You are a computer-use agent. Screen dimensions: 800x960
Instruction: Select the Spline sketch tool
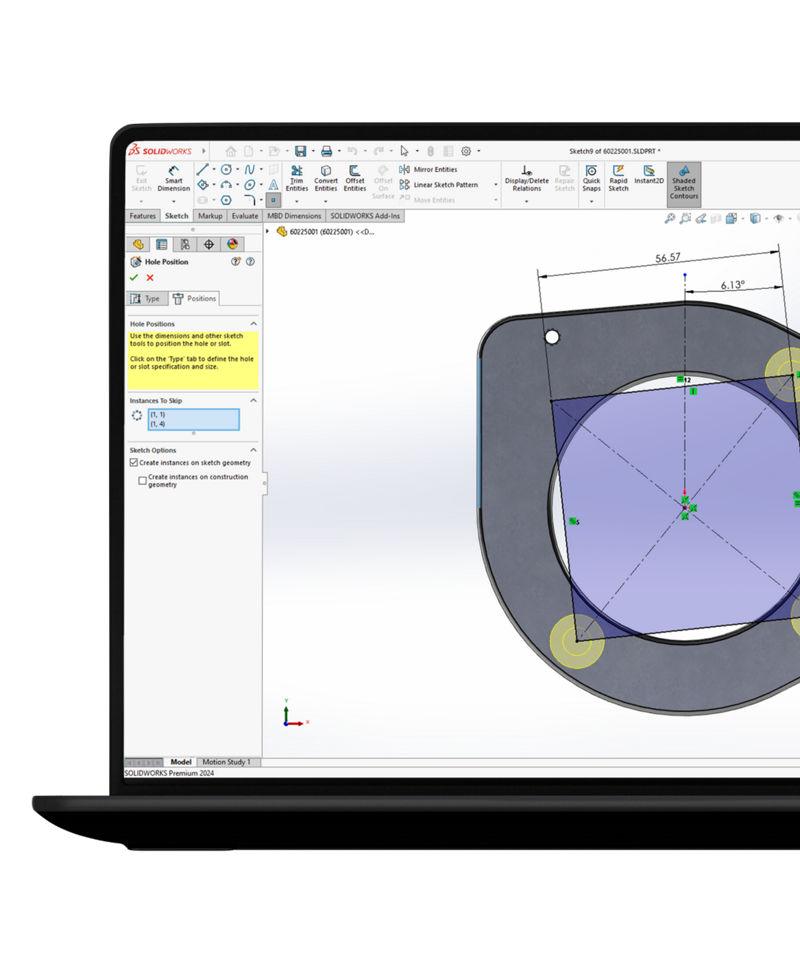250,170
